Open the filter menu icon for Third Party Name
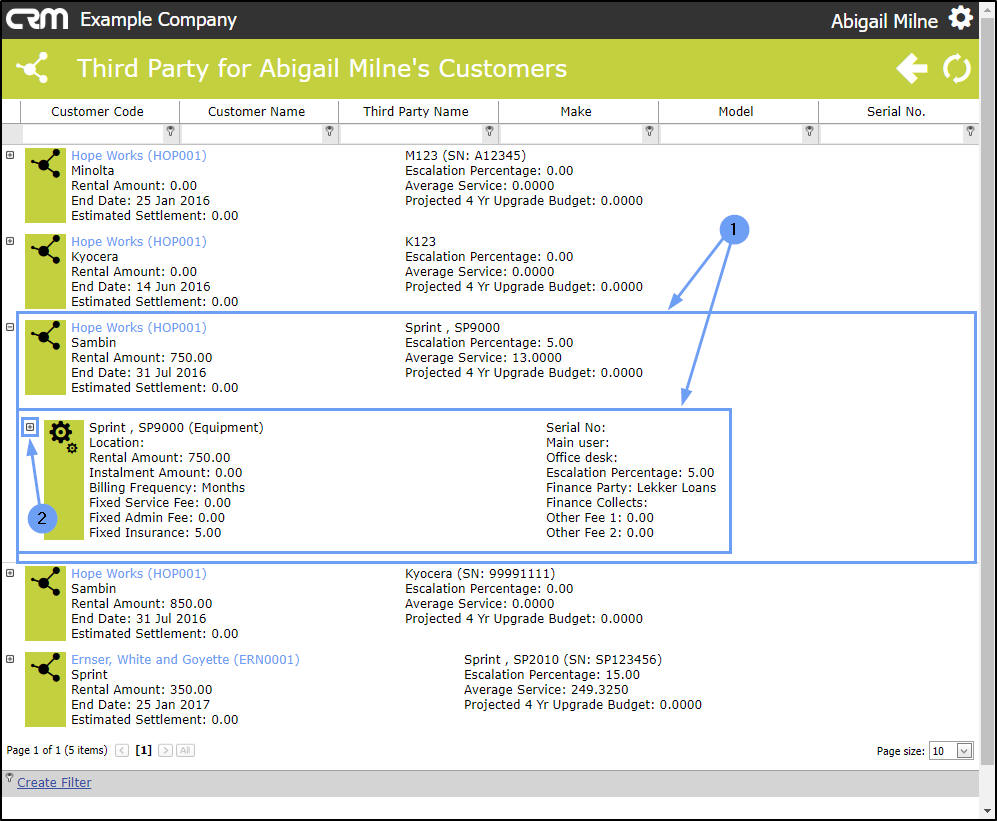This screenshot has width=997, height=821. point(489,131)
